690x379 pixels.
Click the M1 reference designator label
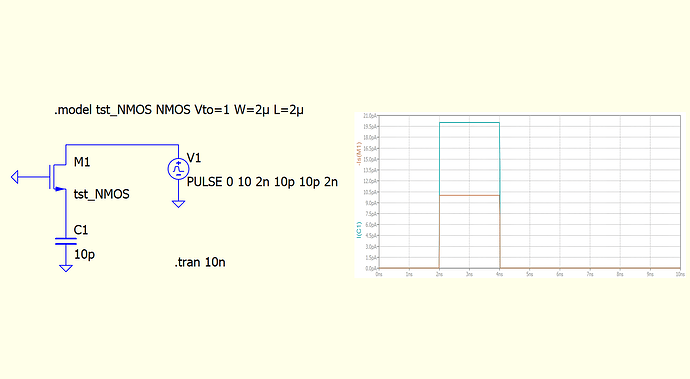(x=82, y=162)
